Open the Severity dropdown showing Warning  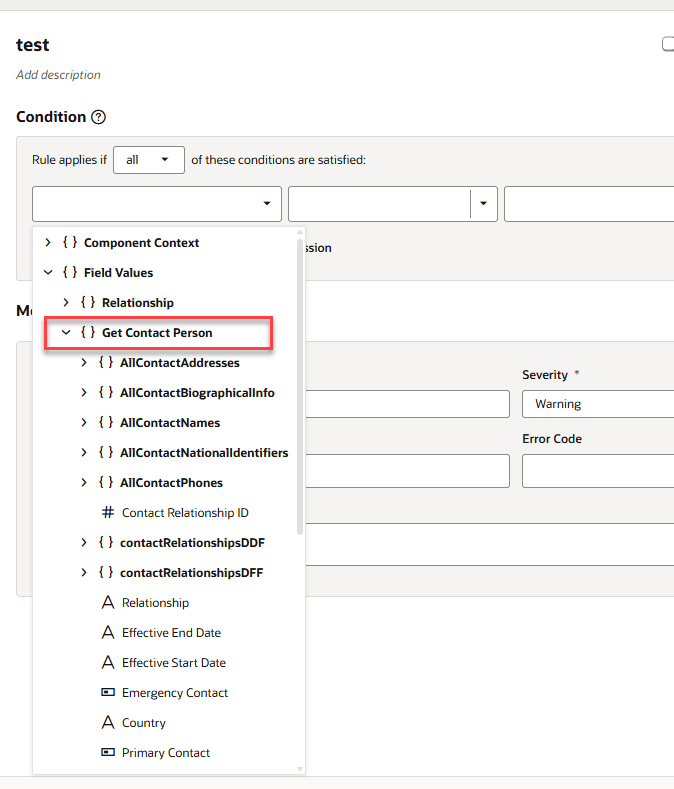pos(598,404)
